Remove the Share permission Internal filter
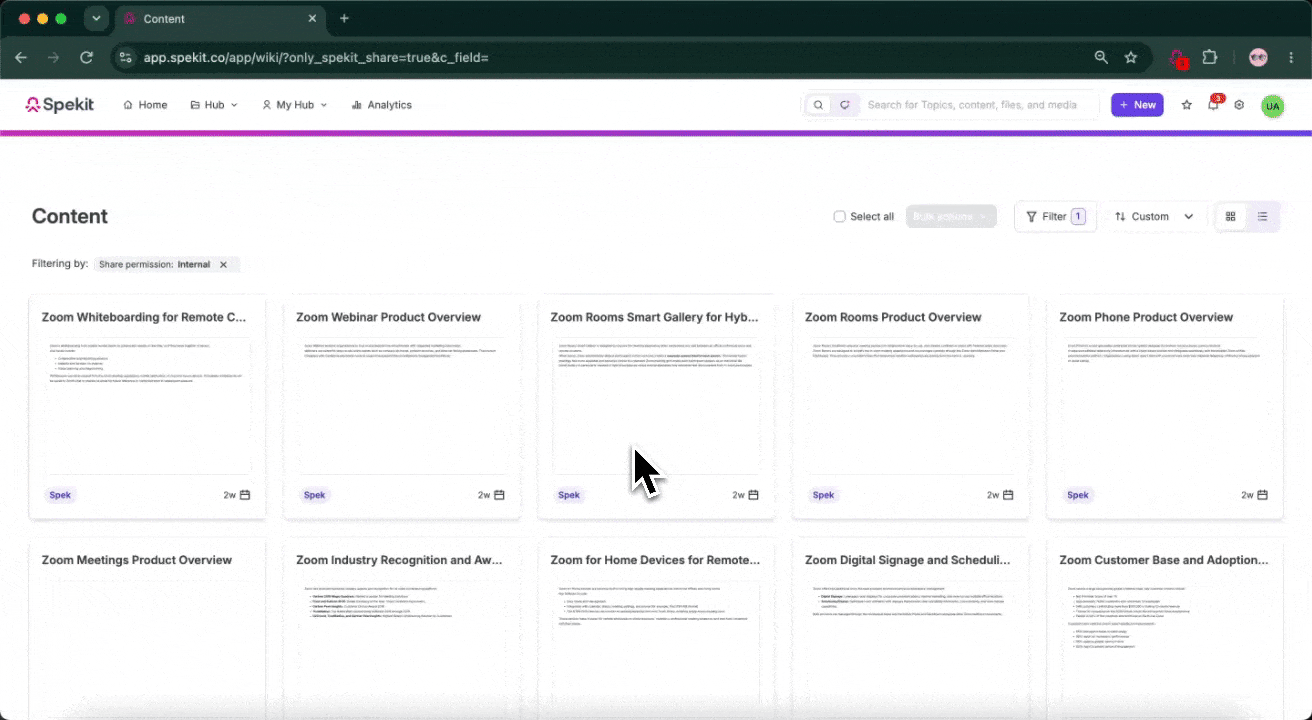Image resolution: width=1312 pixels, height=720 pixels. 223,265
